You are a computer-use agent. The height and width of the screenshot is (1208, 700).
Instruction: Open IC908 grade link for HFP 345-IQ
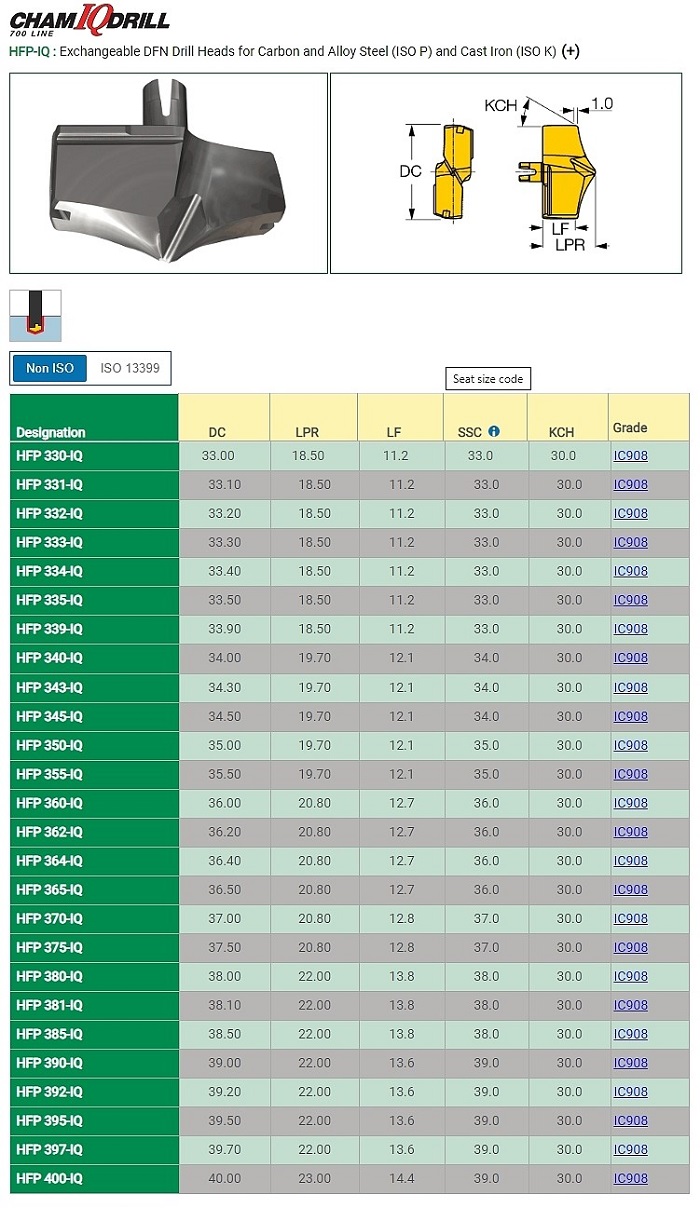pos(631,716)
